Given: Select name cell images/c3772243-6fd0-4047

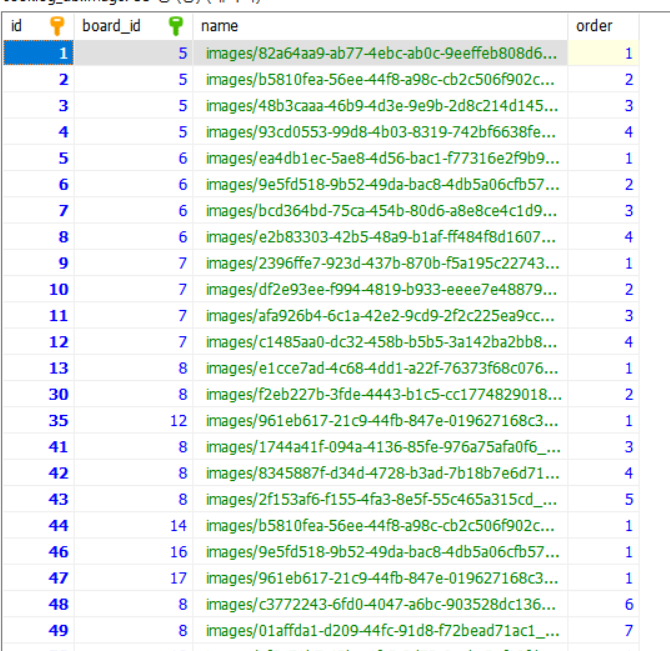Looking at the screenshot, I should click(x=380, y=604).
